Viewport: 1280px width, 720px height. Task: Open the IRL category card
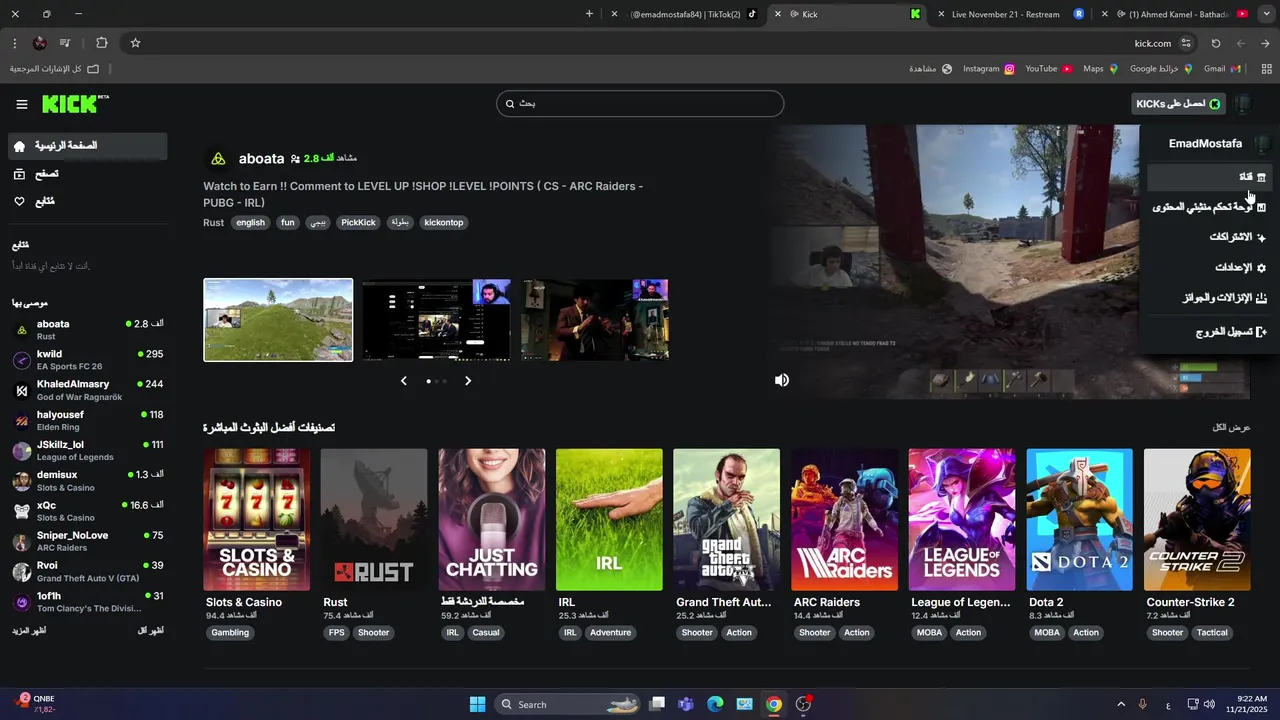pyautogui.click(x=609, y=520)
